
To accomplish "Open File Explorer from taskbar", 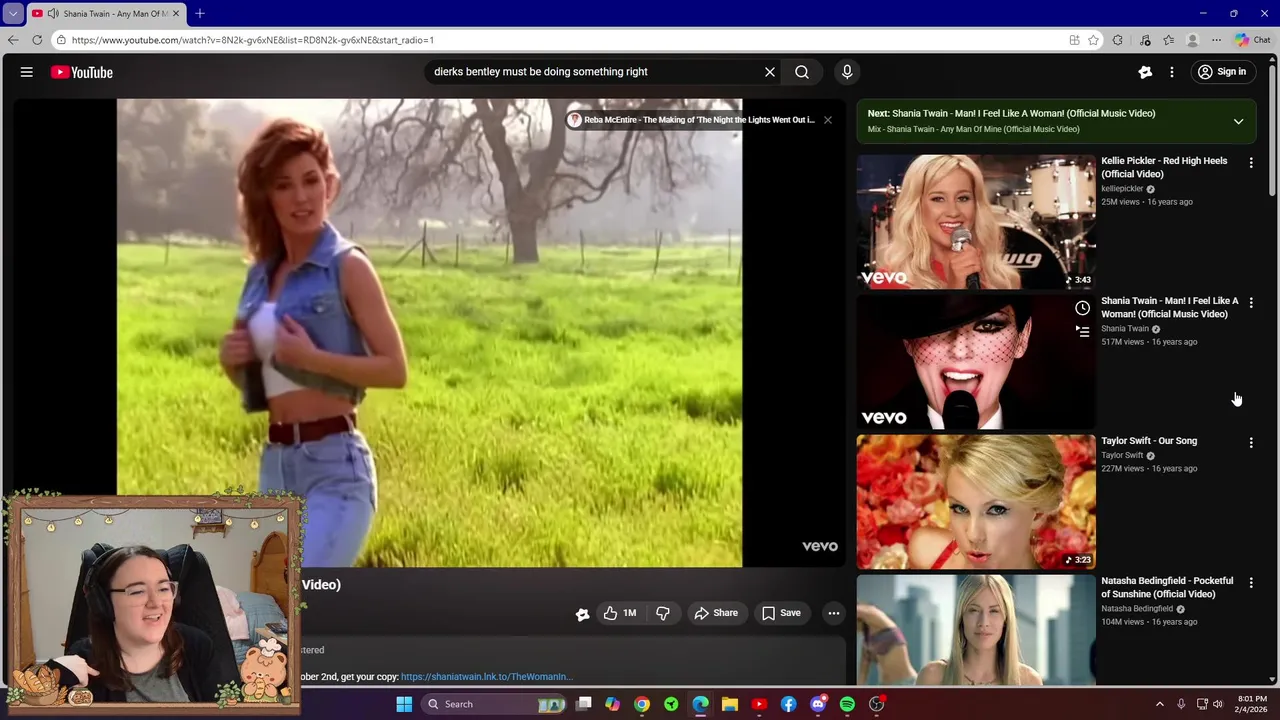I will coord(730,704).
